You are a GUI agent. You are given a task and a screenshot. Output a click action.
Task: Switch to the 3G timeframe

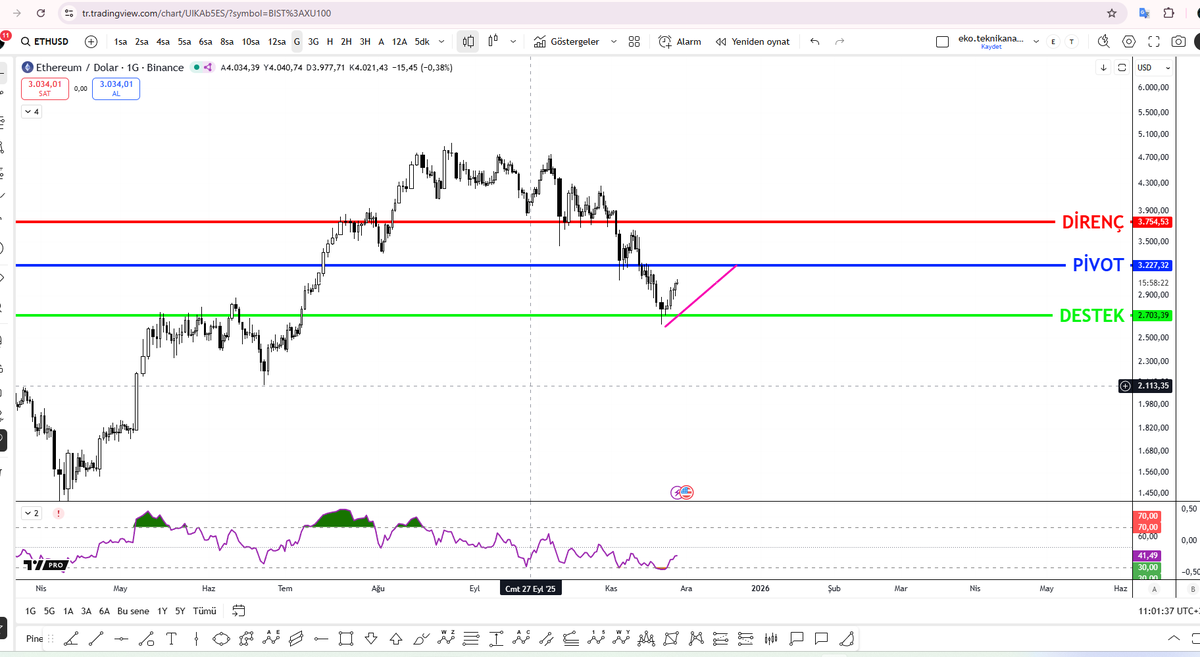click(x=313, y=42)
